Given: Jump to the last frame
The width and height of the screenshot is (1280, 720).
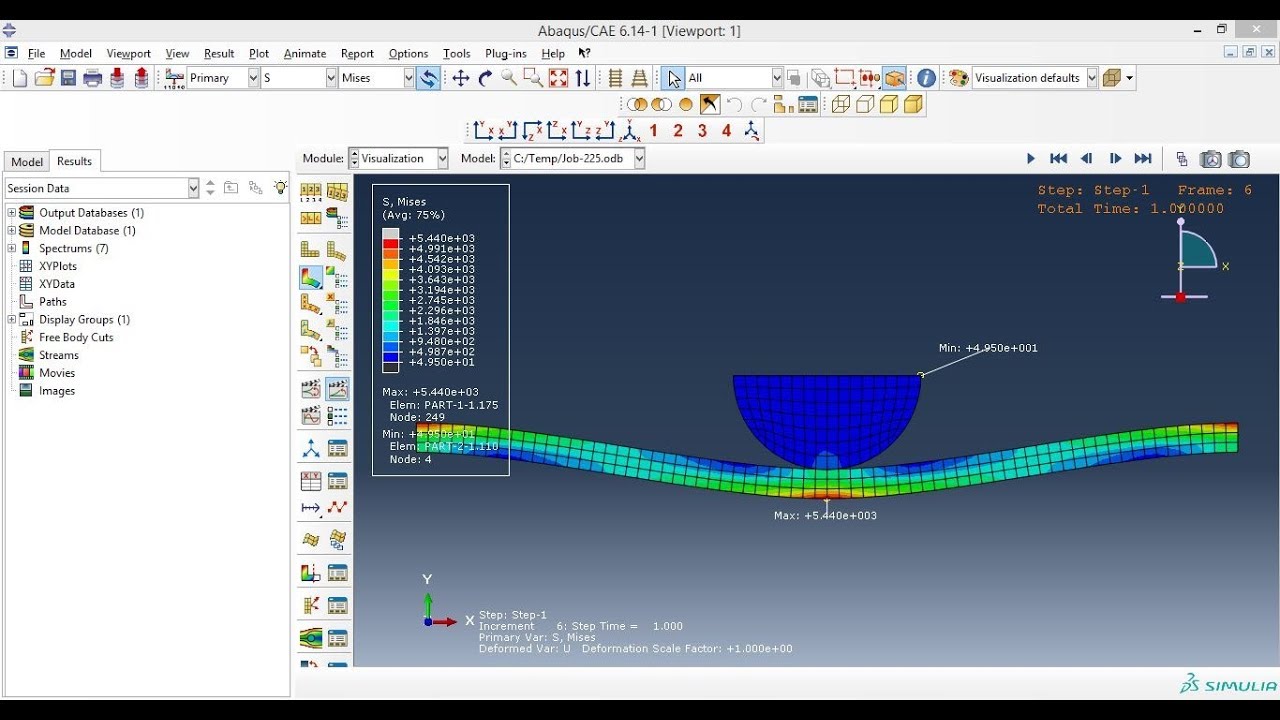Looking at the screenshot, I should tap(1143, 158).
